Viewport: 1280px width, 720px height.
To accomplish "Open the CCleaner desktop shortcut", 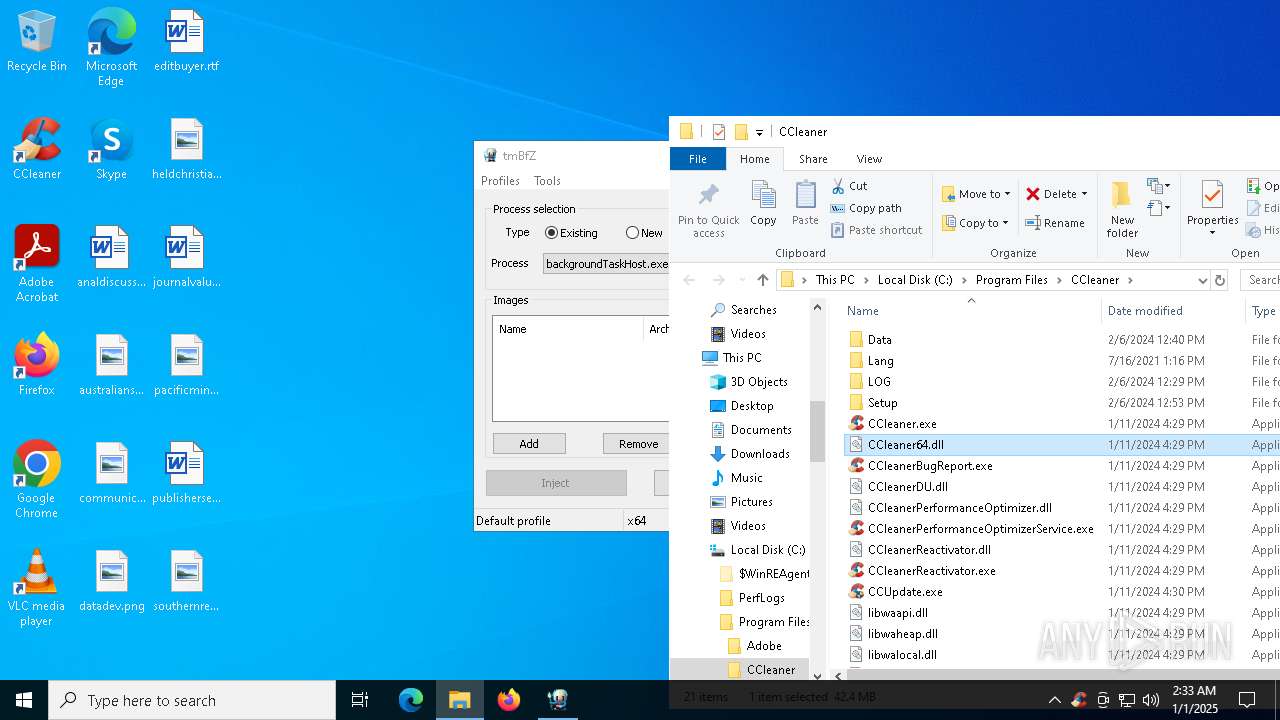I will [x=37, y=150].
